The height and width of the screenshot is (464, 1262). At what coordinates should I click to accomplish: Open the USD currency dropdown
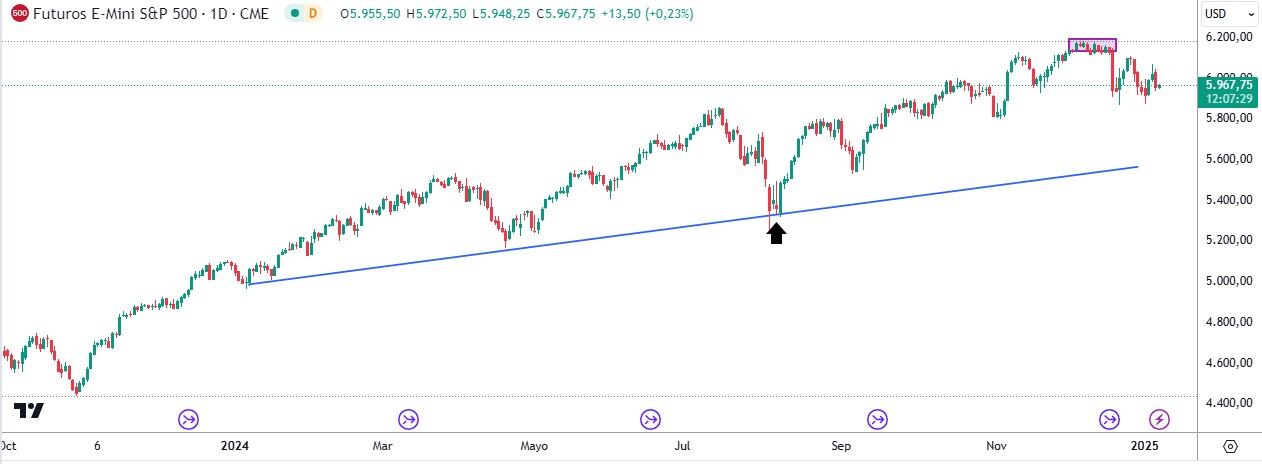point(1229,14)
